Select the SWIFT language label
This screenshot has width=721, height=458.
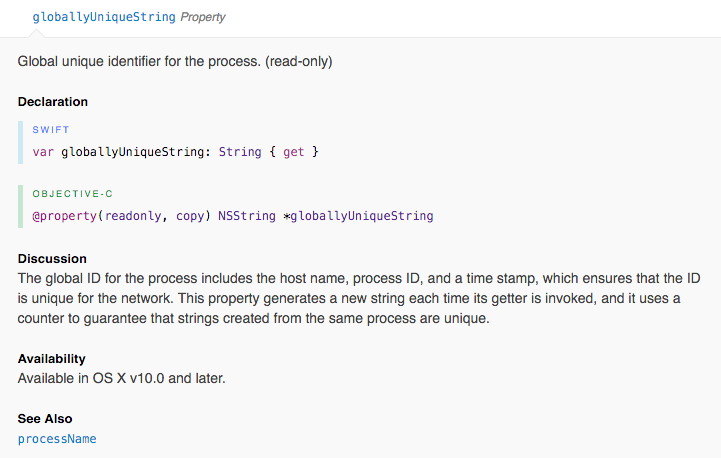51,130
